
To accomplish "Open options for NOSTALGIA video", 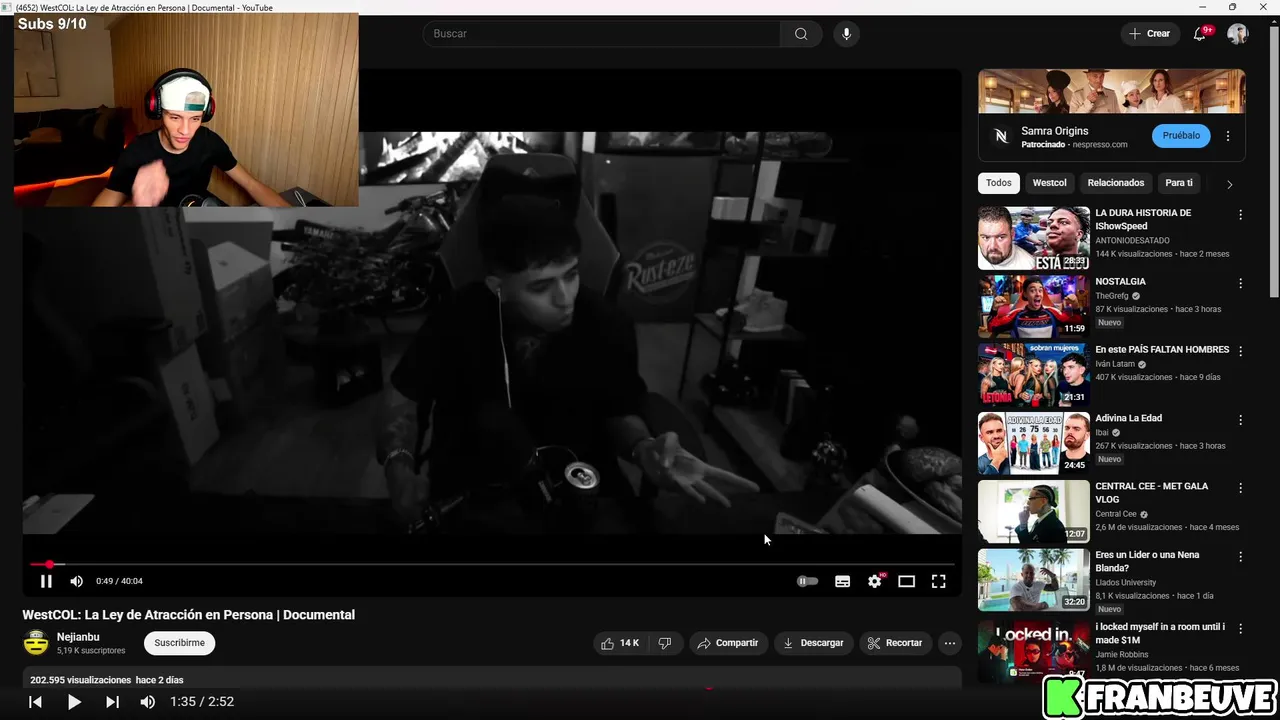I will pyautogui.click(x=1241, y=283).
